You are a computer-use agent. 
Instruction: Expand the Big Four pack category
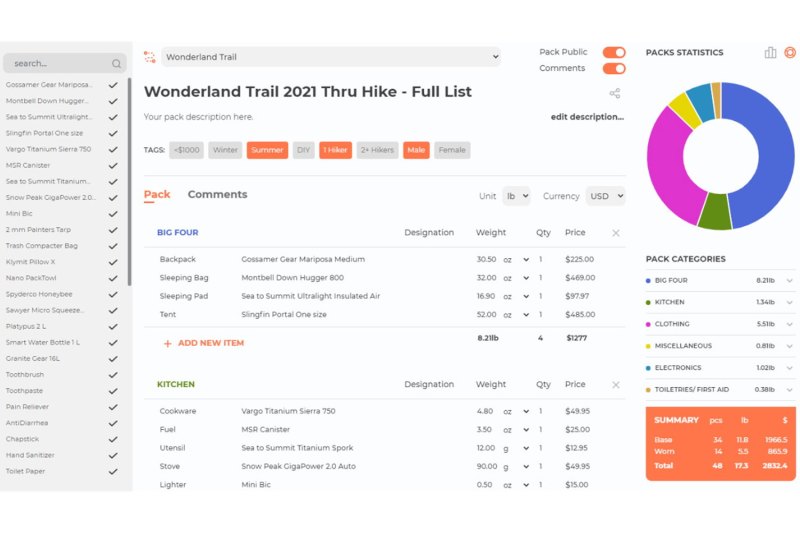[789, 281]
